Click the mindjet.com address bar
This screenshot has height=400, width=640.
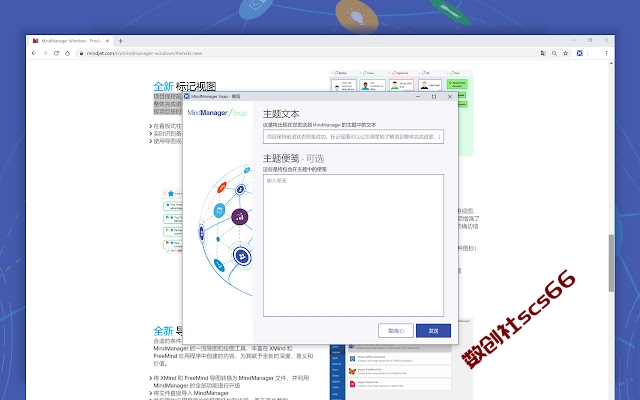306,53
